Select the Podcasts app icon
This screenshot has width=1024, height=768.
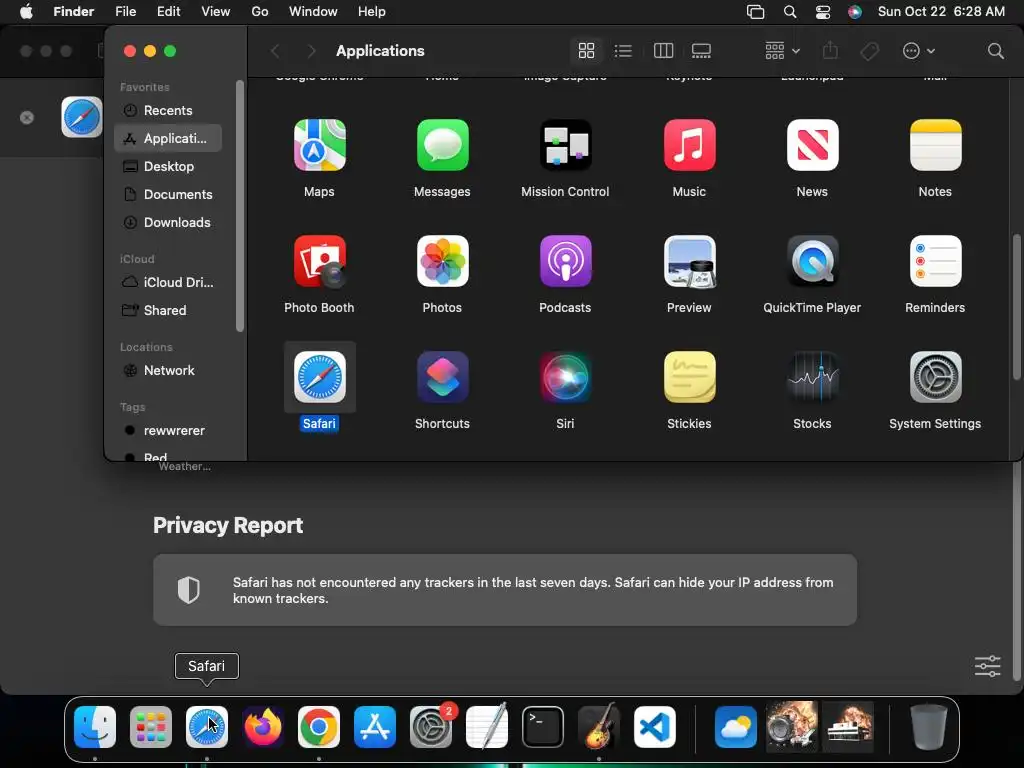point(566,261)
